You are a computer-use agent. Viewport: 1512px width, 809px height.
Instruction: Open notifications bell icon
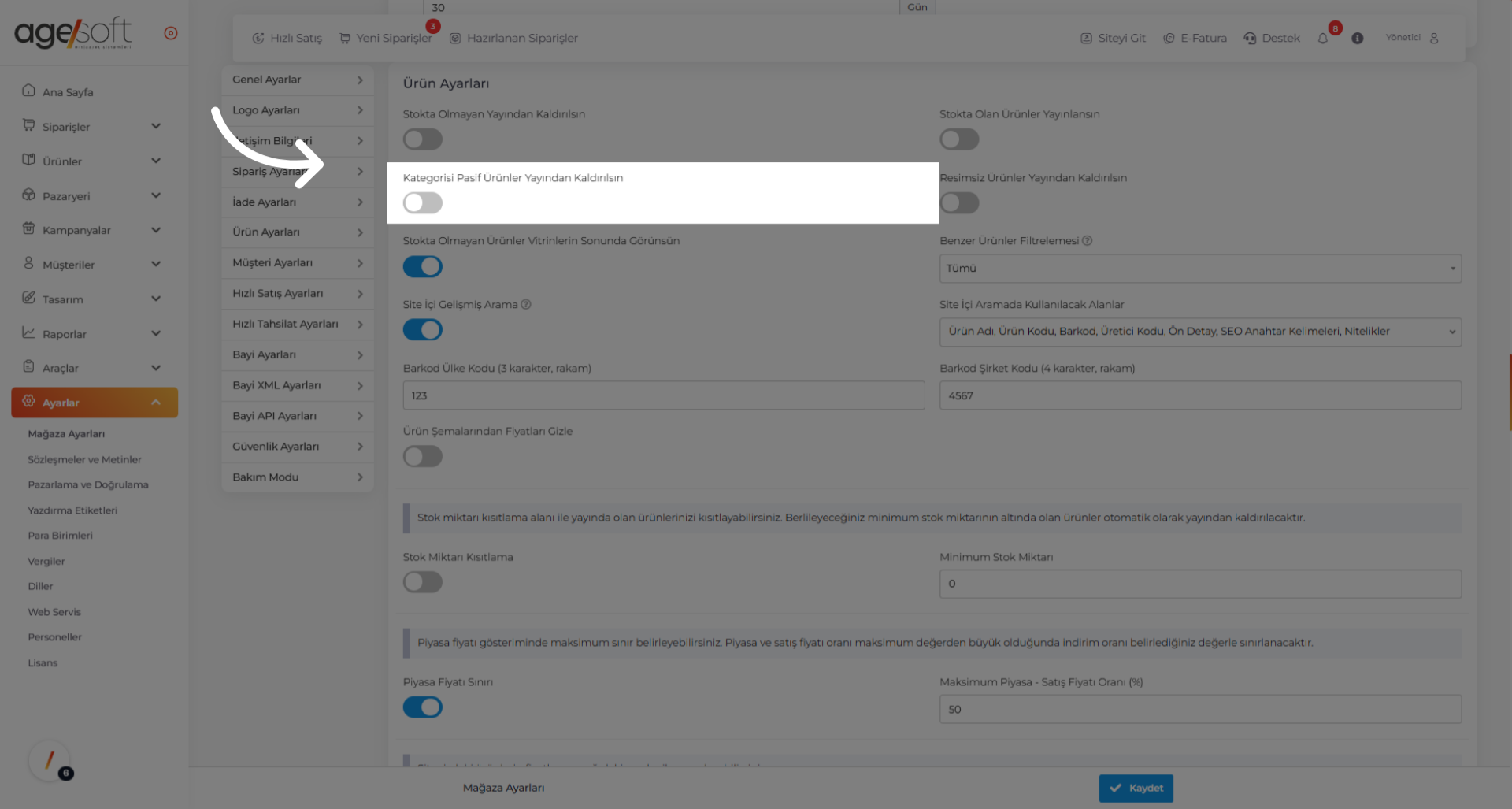[x=1323, y=39]
